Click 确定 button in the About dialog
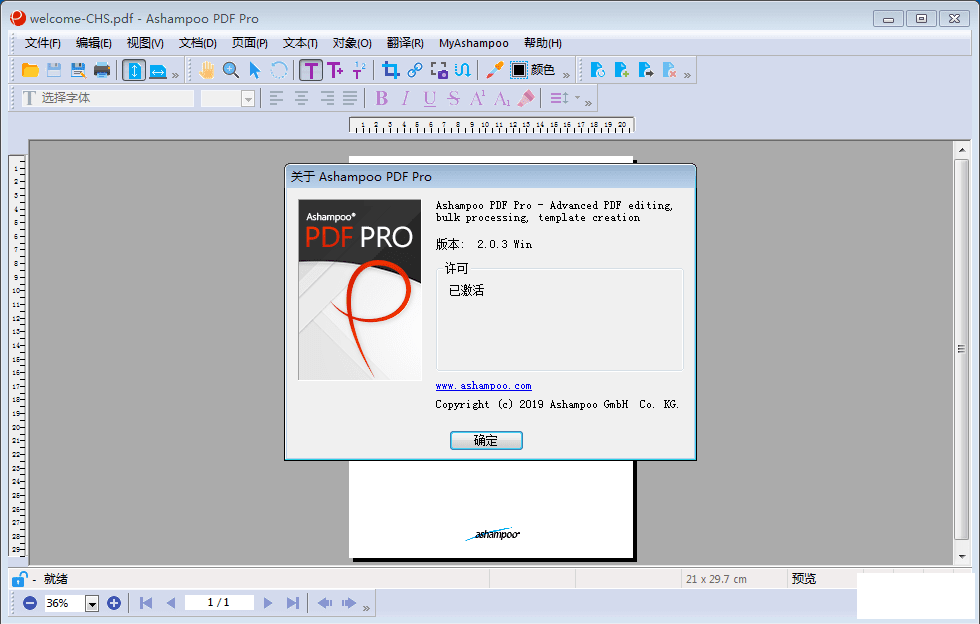Screen dimensions: 980x624 pos(486,441)
